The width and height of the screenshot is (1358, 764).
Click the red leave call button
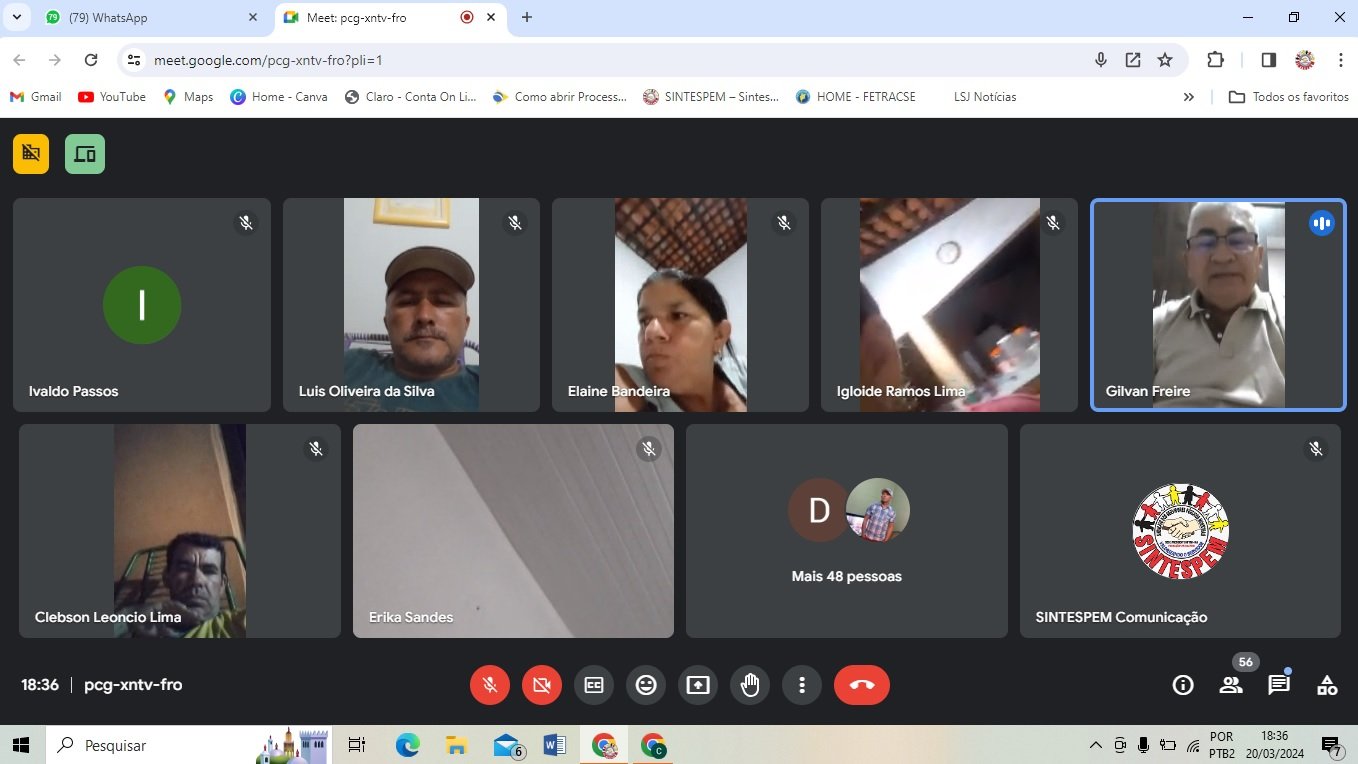861,685
